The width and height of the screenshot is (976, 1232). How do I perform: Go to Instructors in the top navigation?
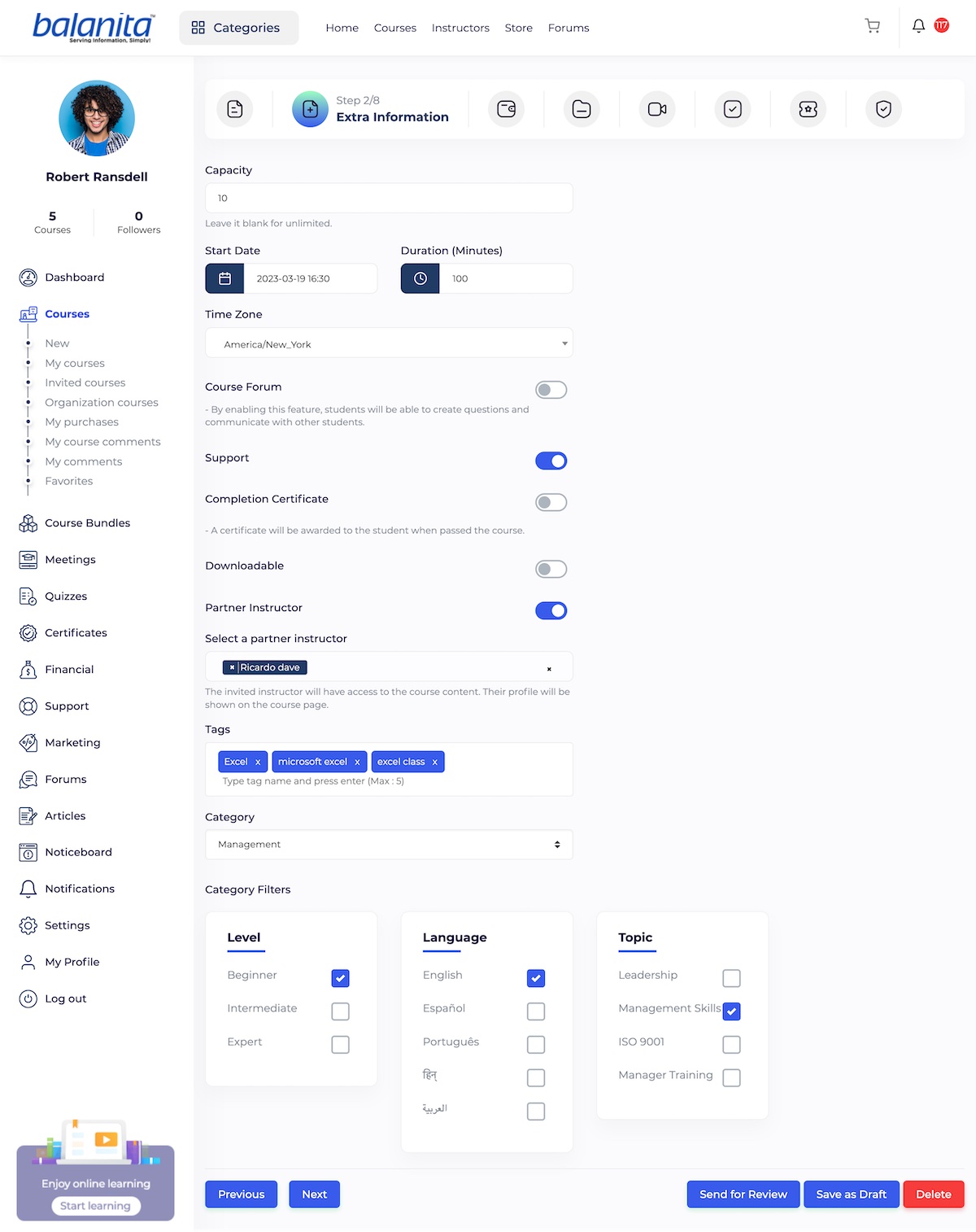pyautogui.click(x=460, y=28)
